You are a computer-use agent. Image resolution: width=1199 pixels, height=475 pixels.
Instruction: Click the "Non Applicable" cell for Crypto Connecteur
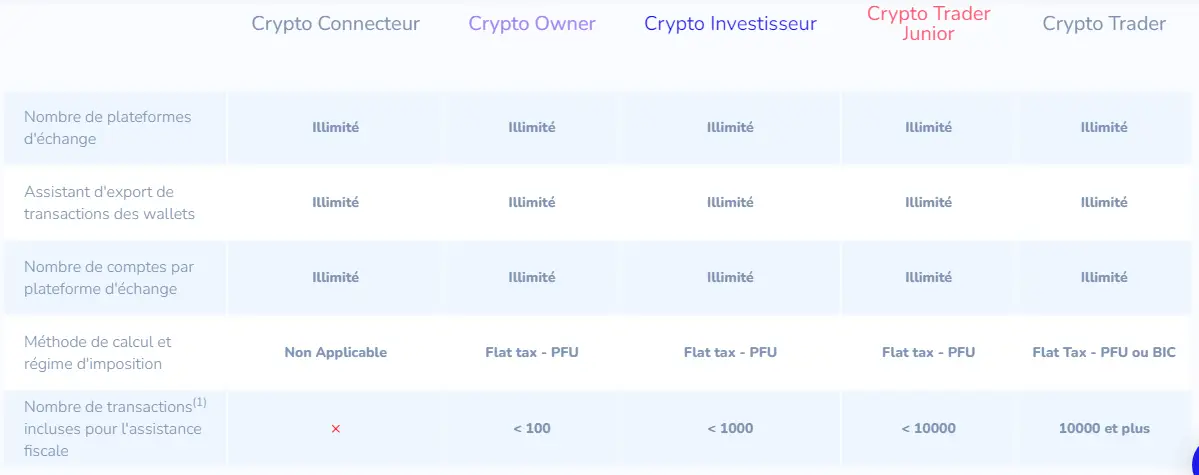336,352
